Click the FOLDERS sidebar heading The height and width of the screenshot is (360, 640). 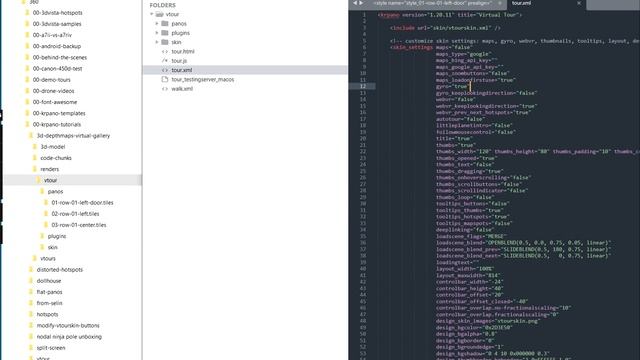pos(162,5)
